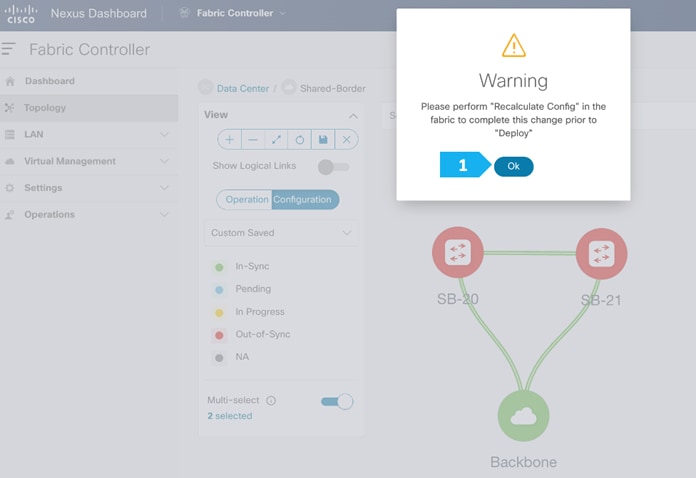Click the green In-Sync legend dot
This screenshot has width=696, height=478.
point(219,267)
